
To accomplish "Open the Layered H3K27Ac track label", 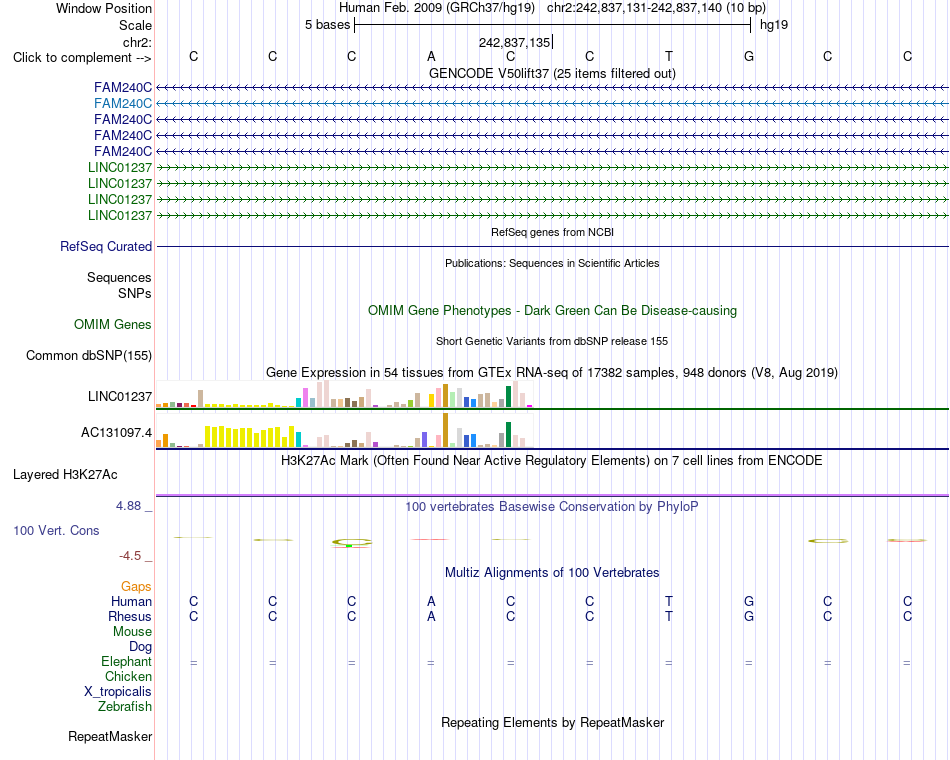I will (65, 475).
